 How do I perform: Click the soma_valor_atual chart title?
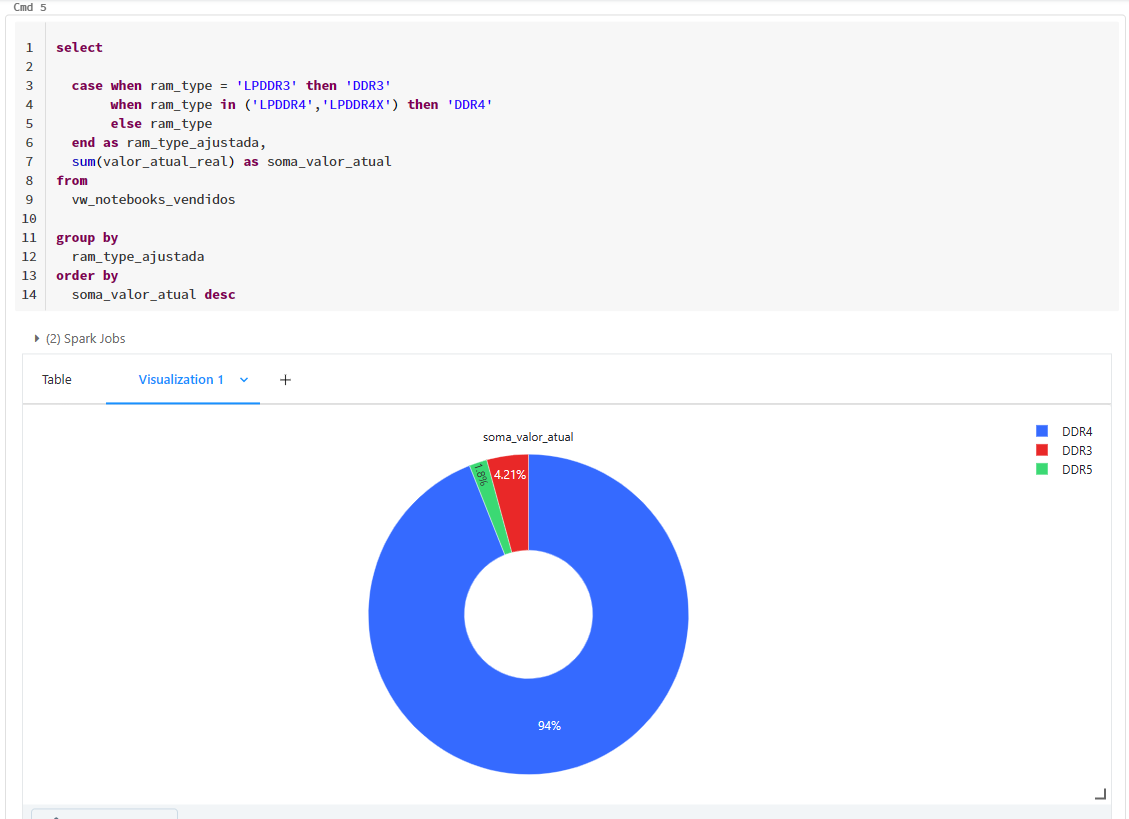(x=528, y=437)
